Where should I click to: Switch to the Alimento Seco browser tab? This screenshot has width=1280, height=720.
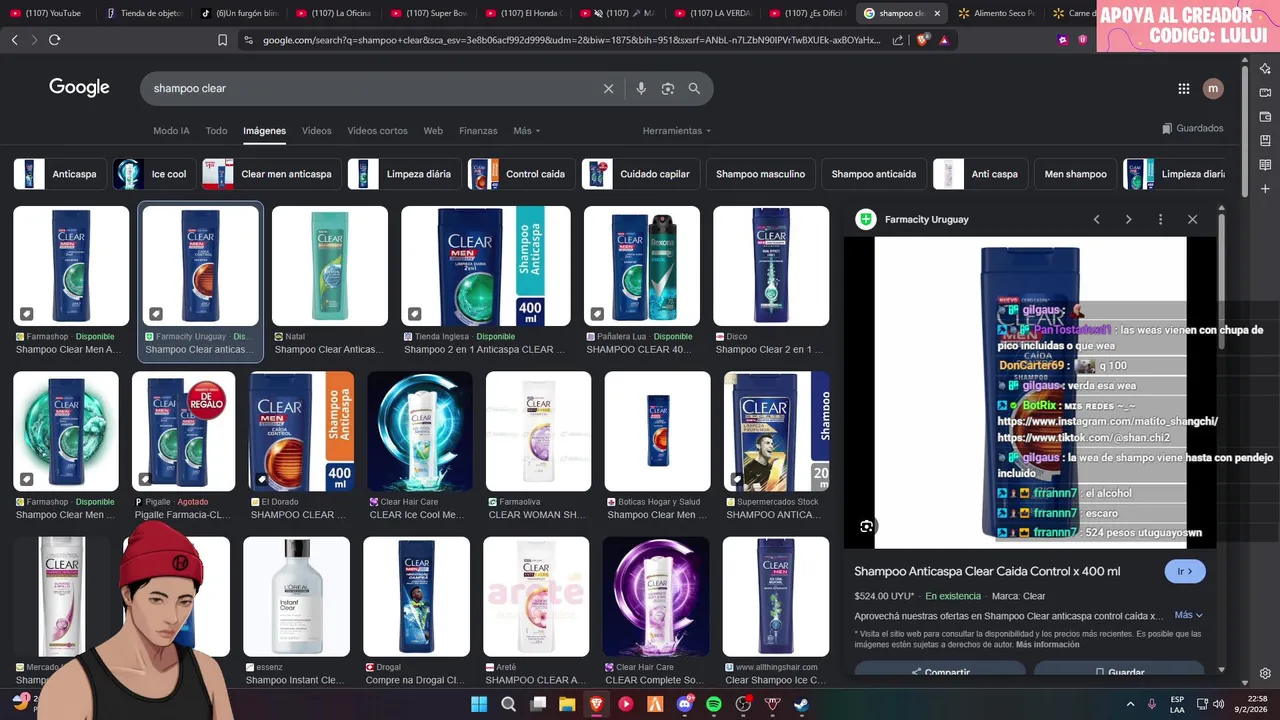[997, 13]
